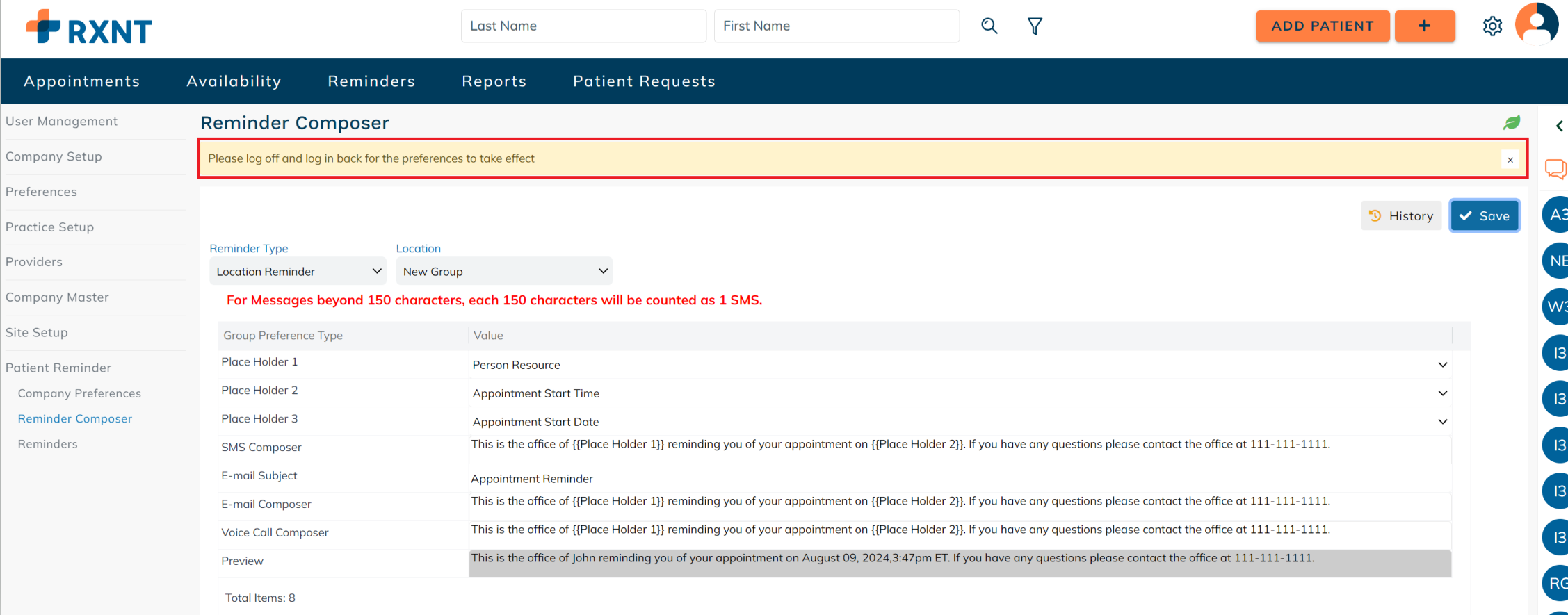1568x615 pixels.
Task: View reminder History
Action: click(1400, 216)
